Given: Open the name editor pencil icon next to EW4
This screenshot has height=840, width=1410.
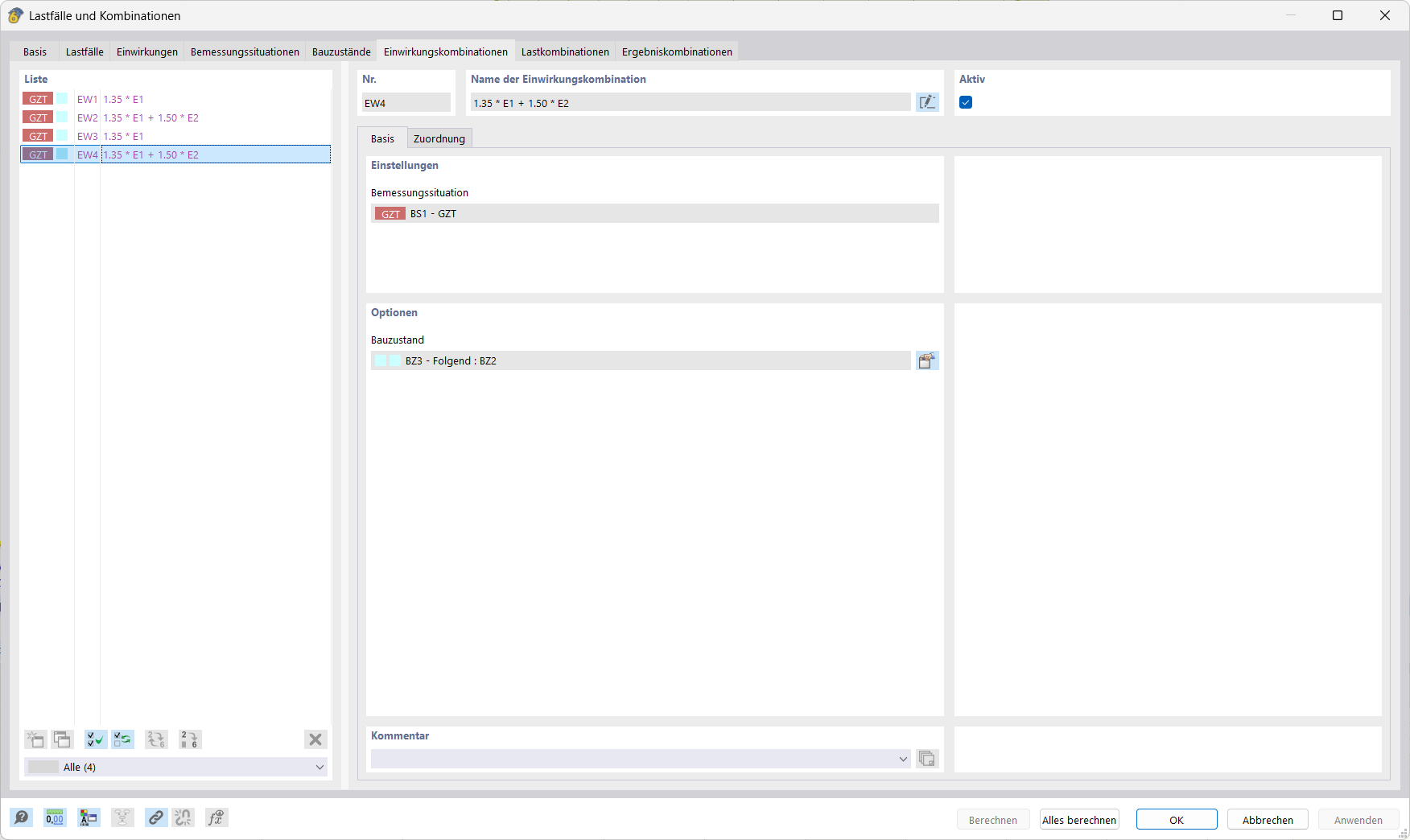Looking at the screenshot, I should coord(927,102).
